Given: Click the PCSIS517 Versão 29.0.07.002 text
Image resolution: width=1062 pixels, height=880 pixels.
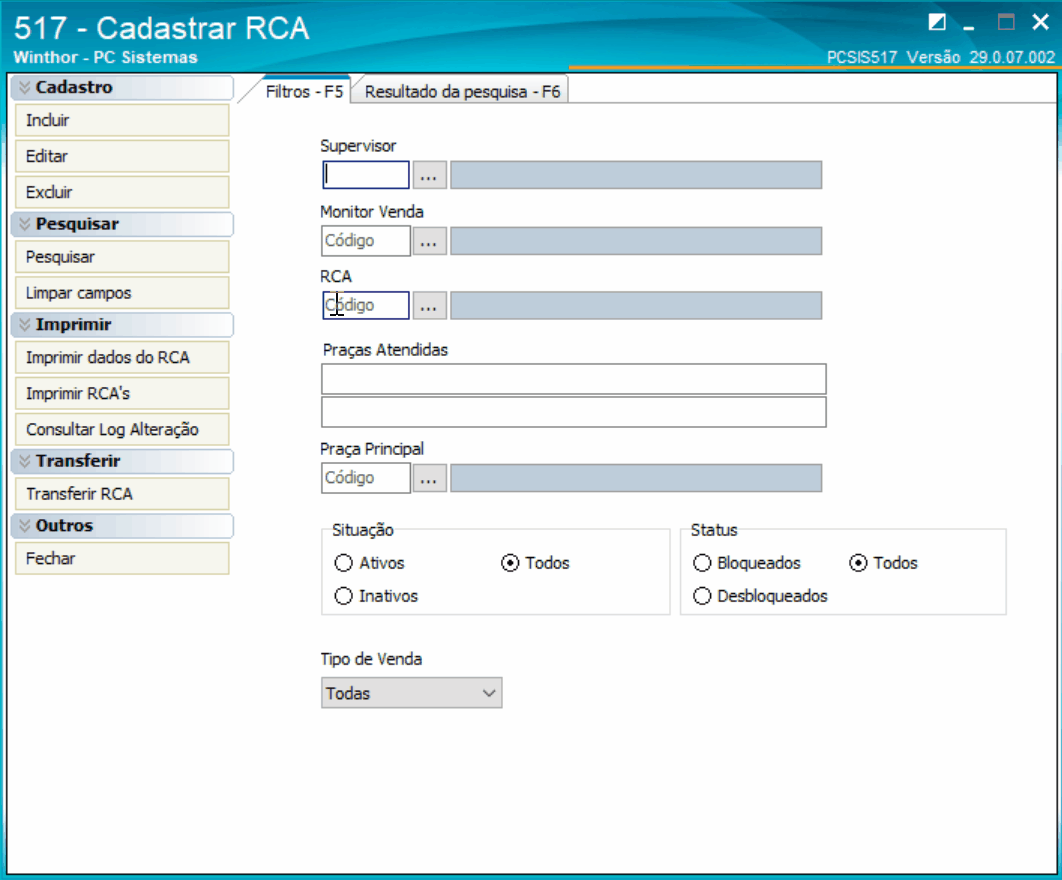Looking at the screenshot, I should [941, 58].
